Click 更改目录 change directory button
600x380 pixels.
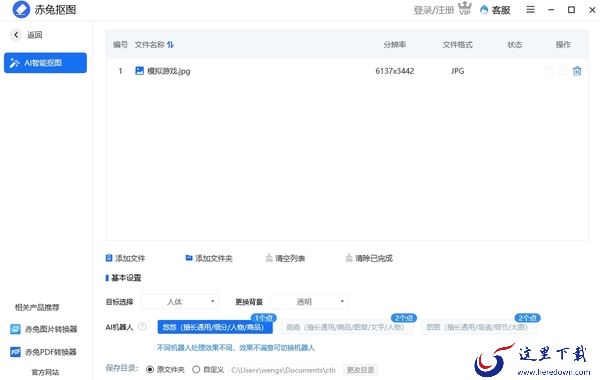coord(360,370)
